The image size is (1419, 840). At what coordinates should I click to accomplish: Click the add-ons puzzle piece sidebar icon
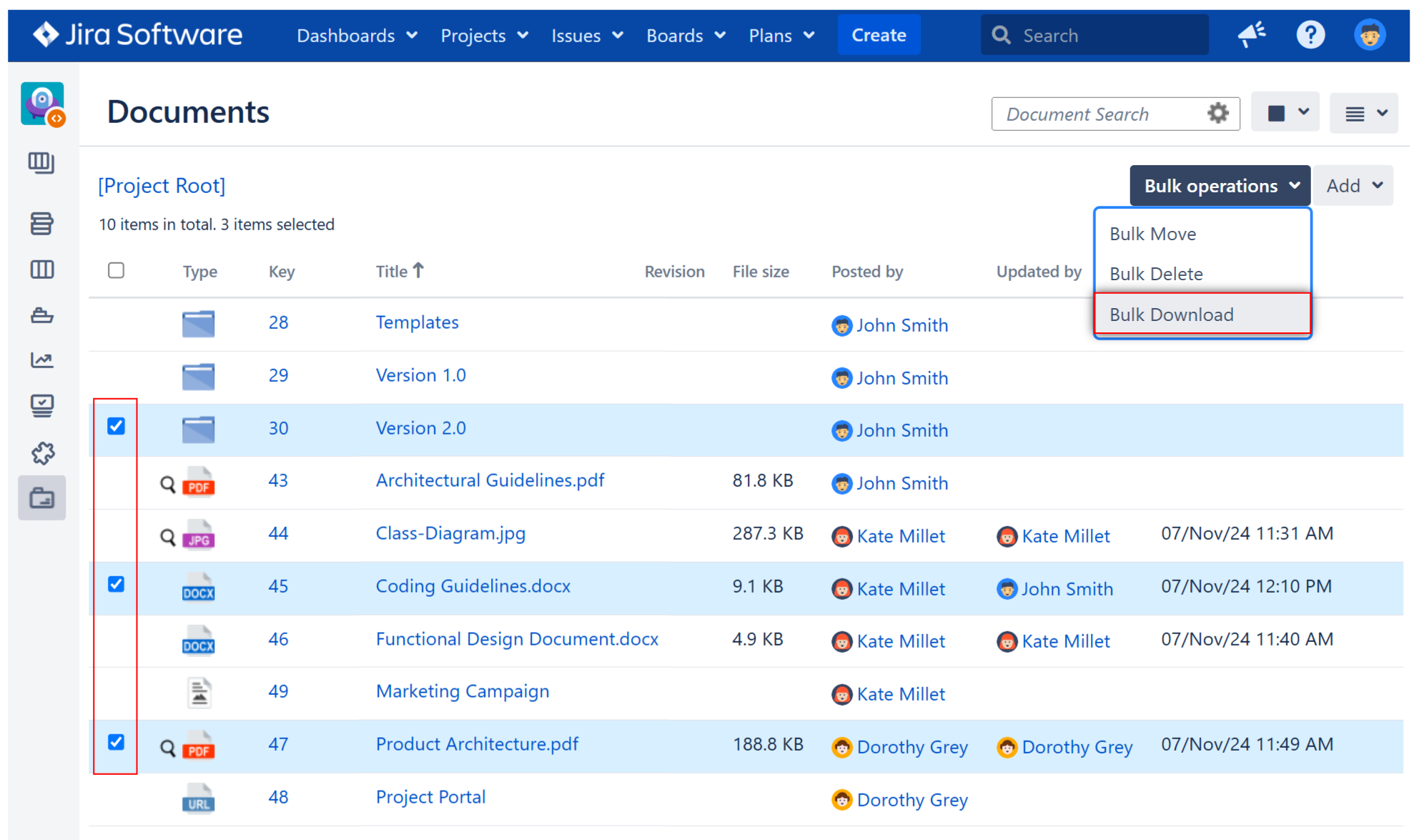[x=42, y=453]
